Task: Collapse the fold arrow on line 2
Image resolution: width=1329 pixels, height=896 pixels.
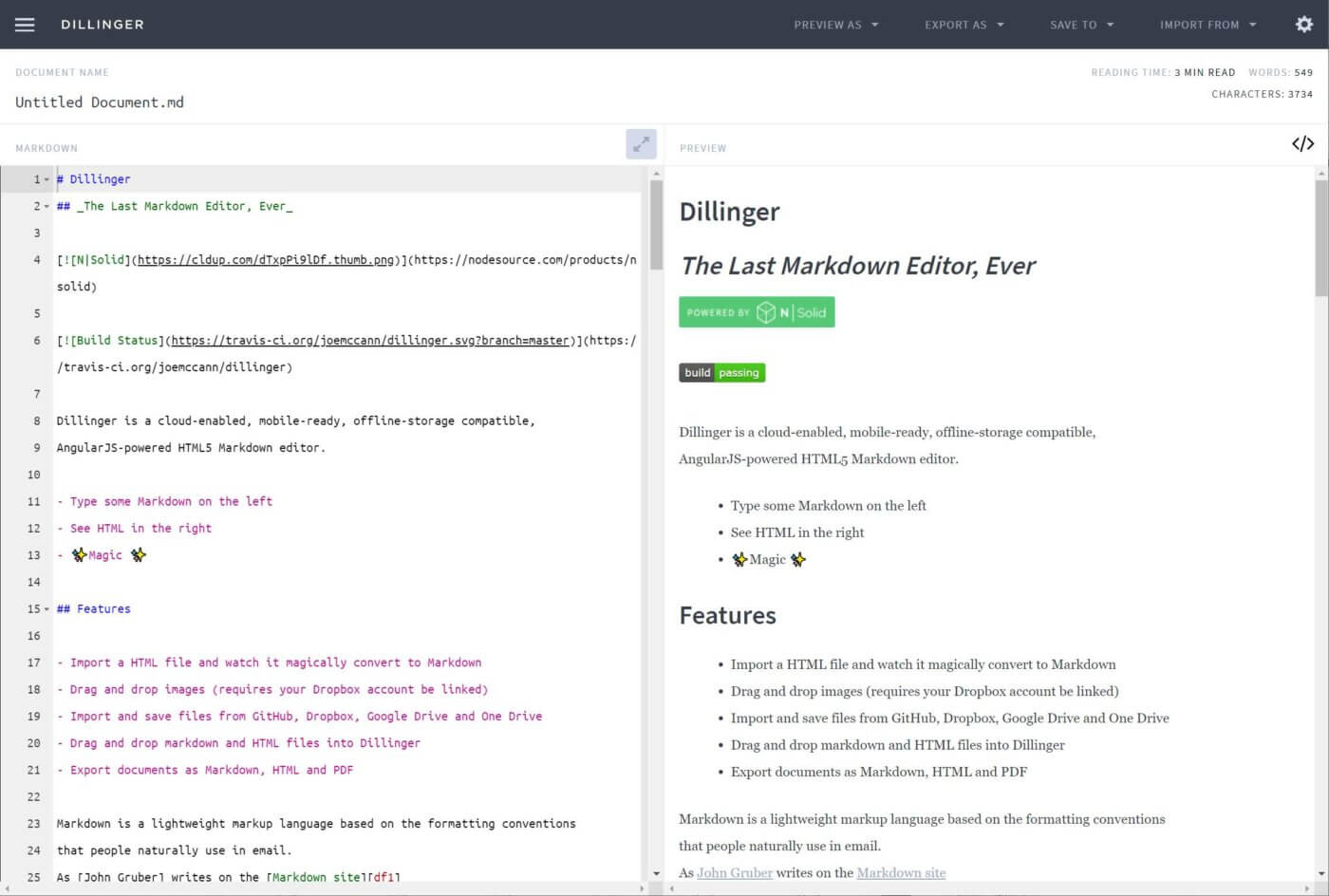Action: (47, 206)
